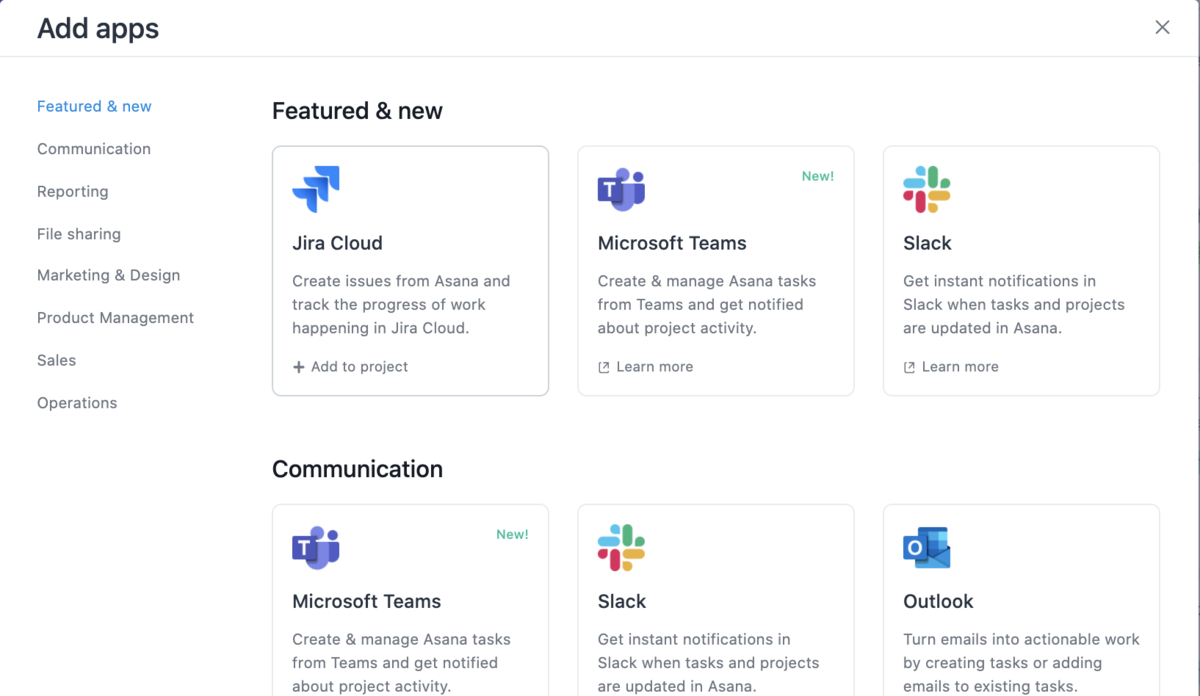Open Communication category in sidebar
Image resolution: width=1200 pixels, height=696 pixels.
point(94,149)
